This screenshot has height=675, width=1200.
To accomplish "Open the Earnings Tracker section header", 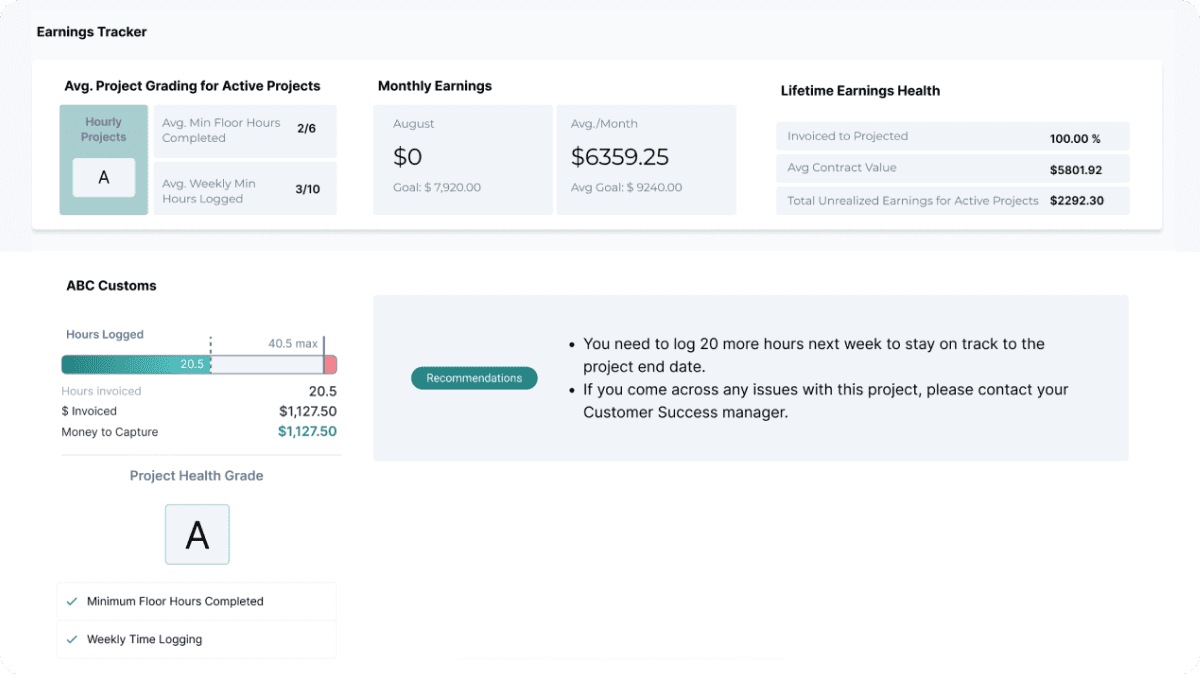I will coord(91,31).
